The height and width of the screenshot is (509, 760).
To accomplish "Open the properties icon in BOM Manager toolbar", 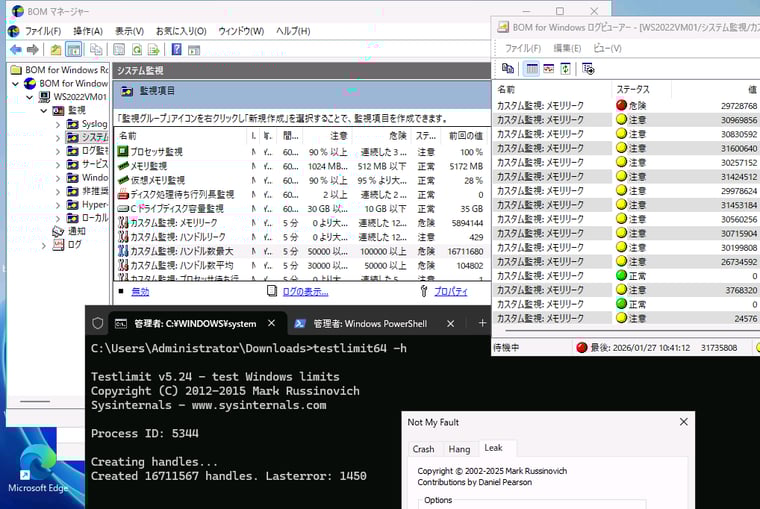I will pos(119,49).
